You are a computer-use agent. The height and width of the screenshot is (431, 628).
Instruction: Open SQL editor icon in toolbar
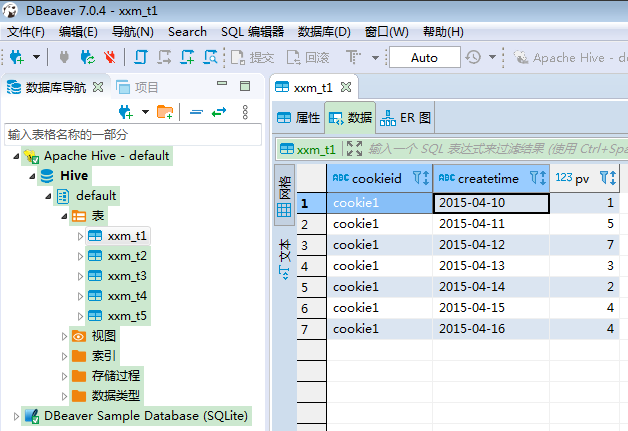tap(141, 57)
